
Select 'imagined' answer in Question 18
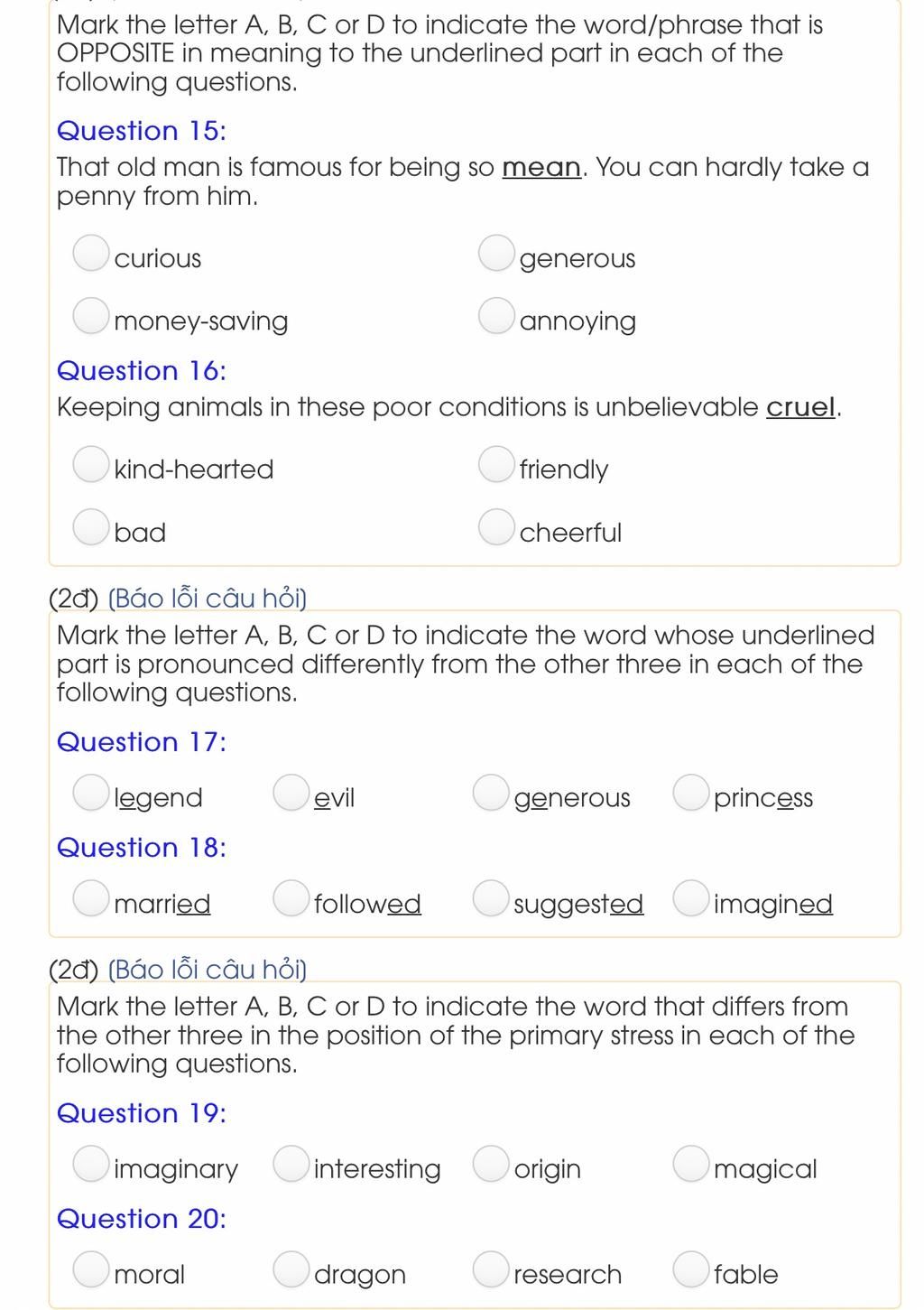(x=691, y=898)
